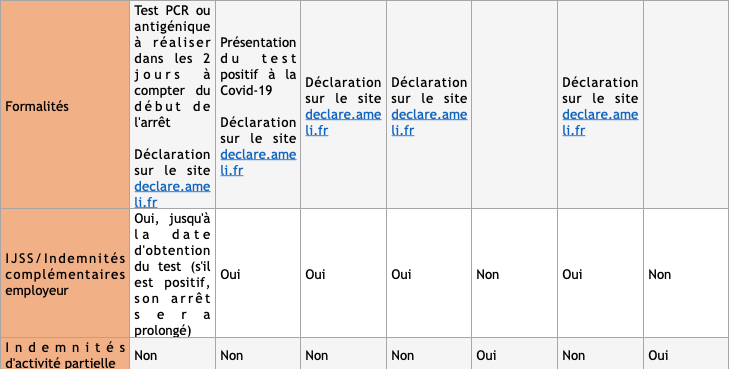Select first 'Oui' in activité partielle row
The width and height of the screenshot is (731, 369).
click(x=486, y=355)
